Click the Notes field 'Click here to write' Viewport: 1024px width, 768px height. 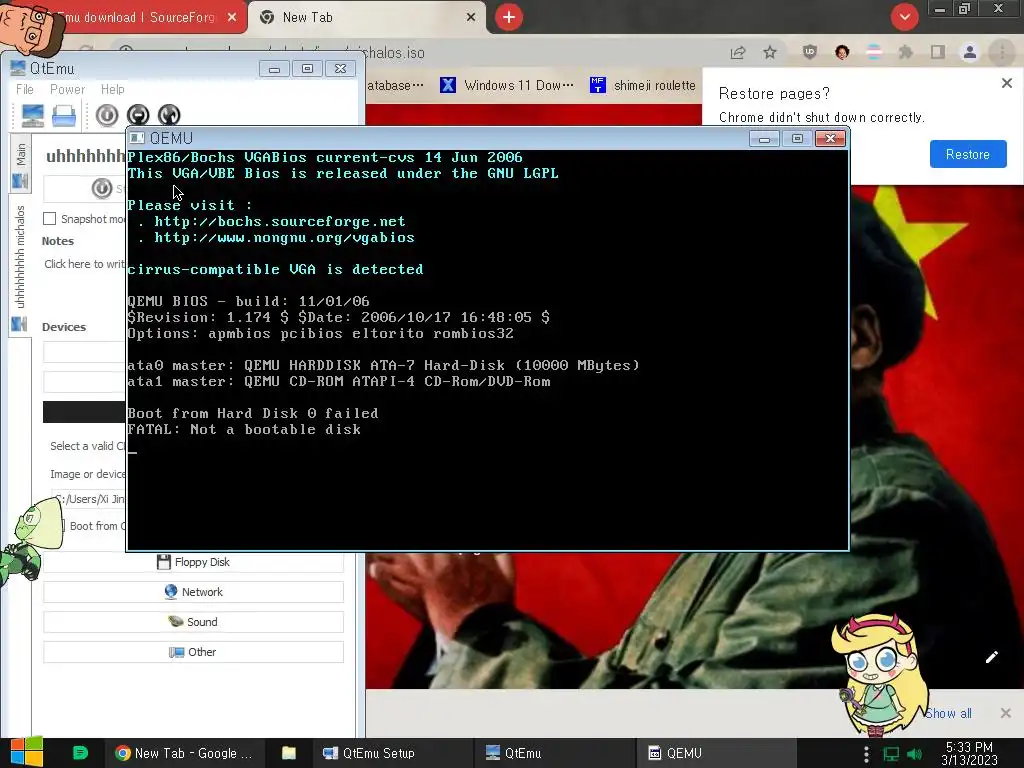point(84,264)
